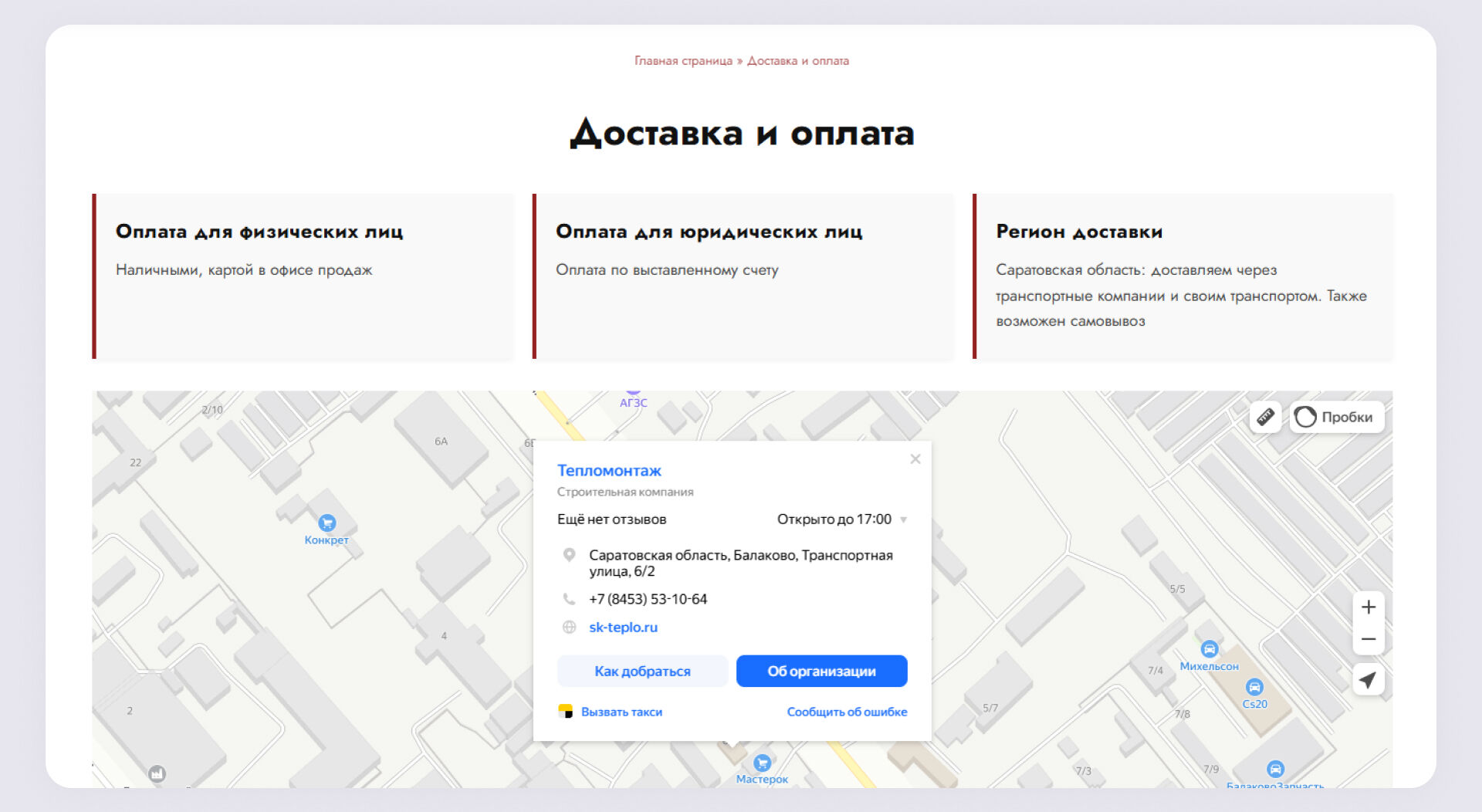Click the geolocation arrow icon
This screenshot has width=1482, height=812.
(1368, 680)
